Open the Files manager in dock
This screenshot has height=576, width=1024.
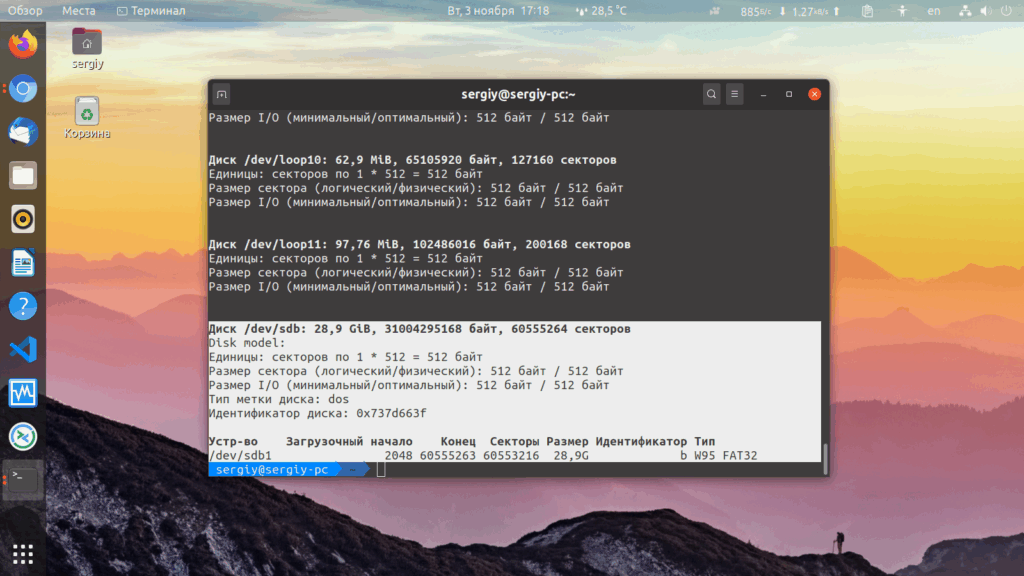[x=23, y=176]
